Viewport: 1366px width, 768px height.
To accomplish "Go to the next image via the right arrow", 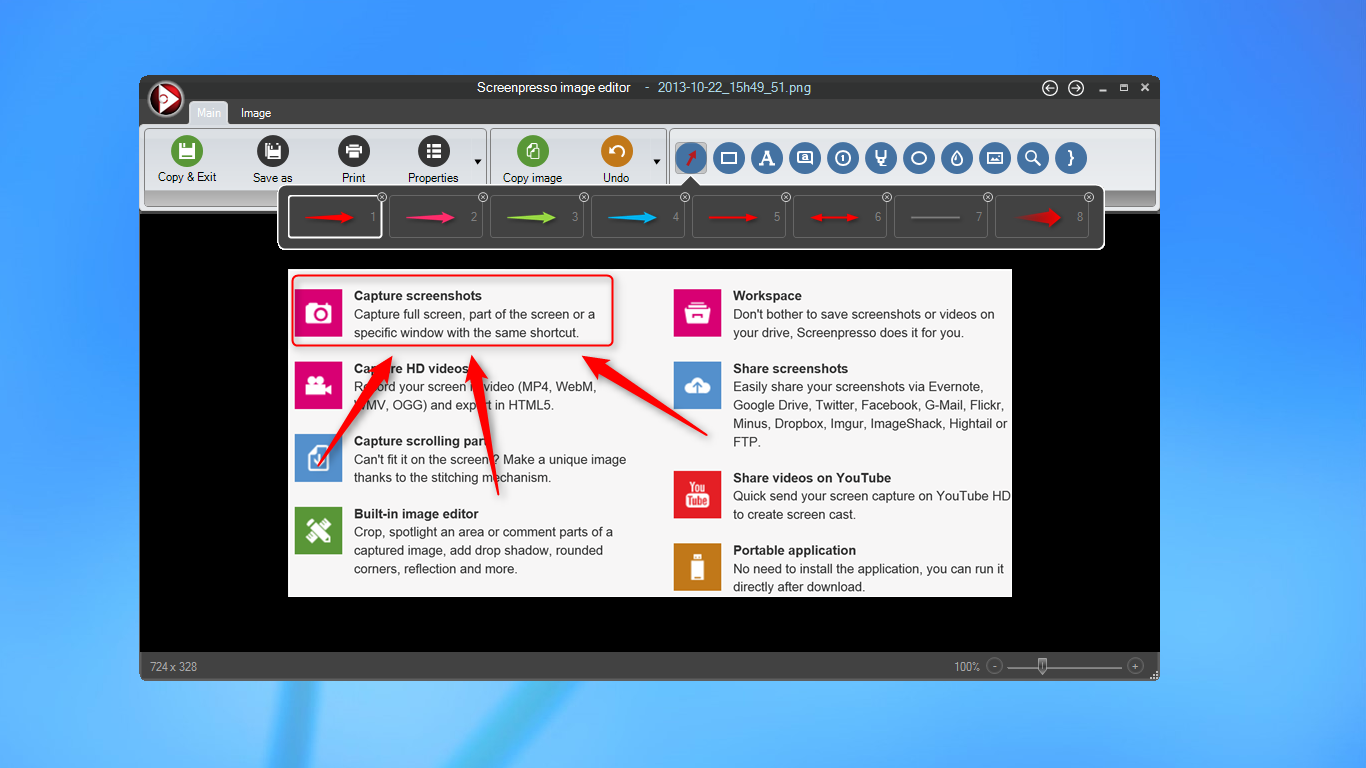I will coord(1076,88).
